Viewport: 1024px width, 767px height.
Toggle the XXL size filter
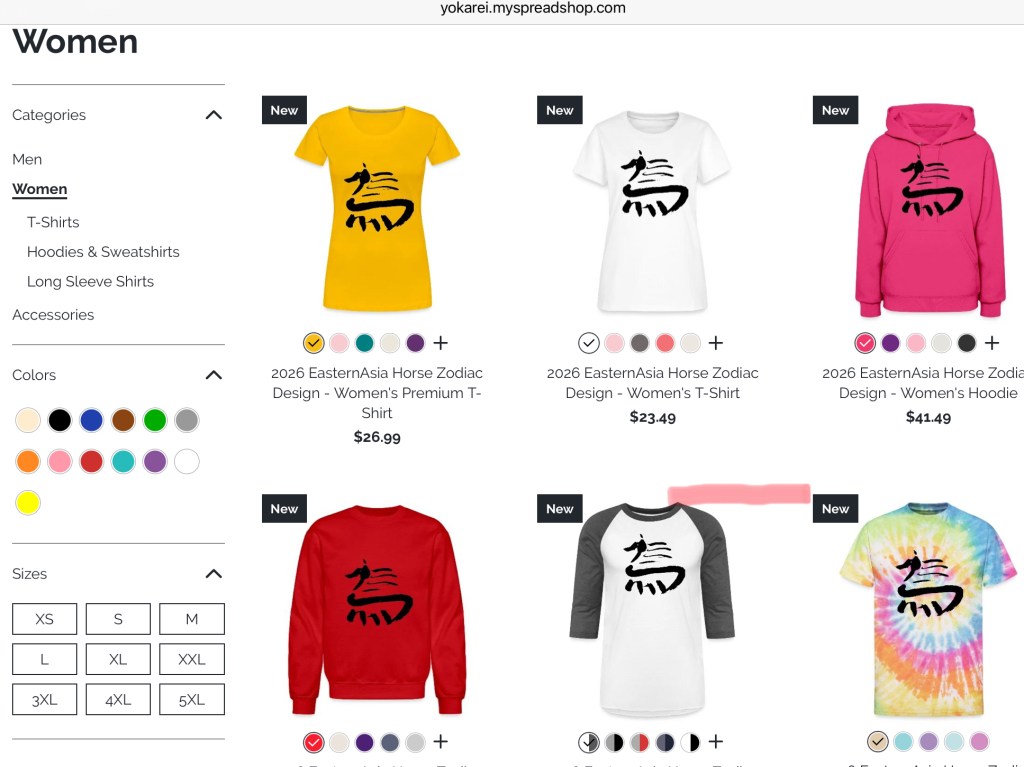tap(192, 659)
